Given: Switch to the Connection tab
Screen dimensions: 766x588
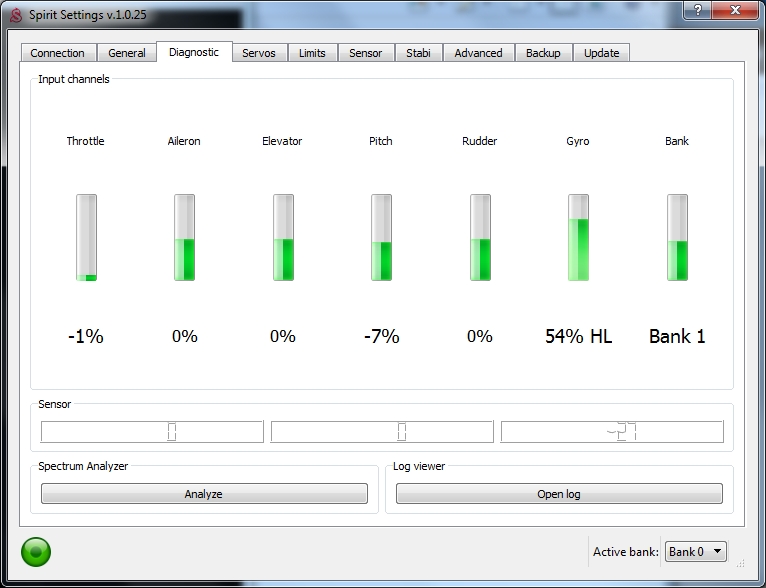Looking at the screenshot, I should point(58,53).
